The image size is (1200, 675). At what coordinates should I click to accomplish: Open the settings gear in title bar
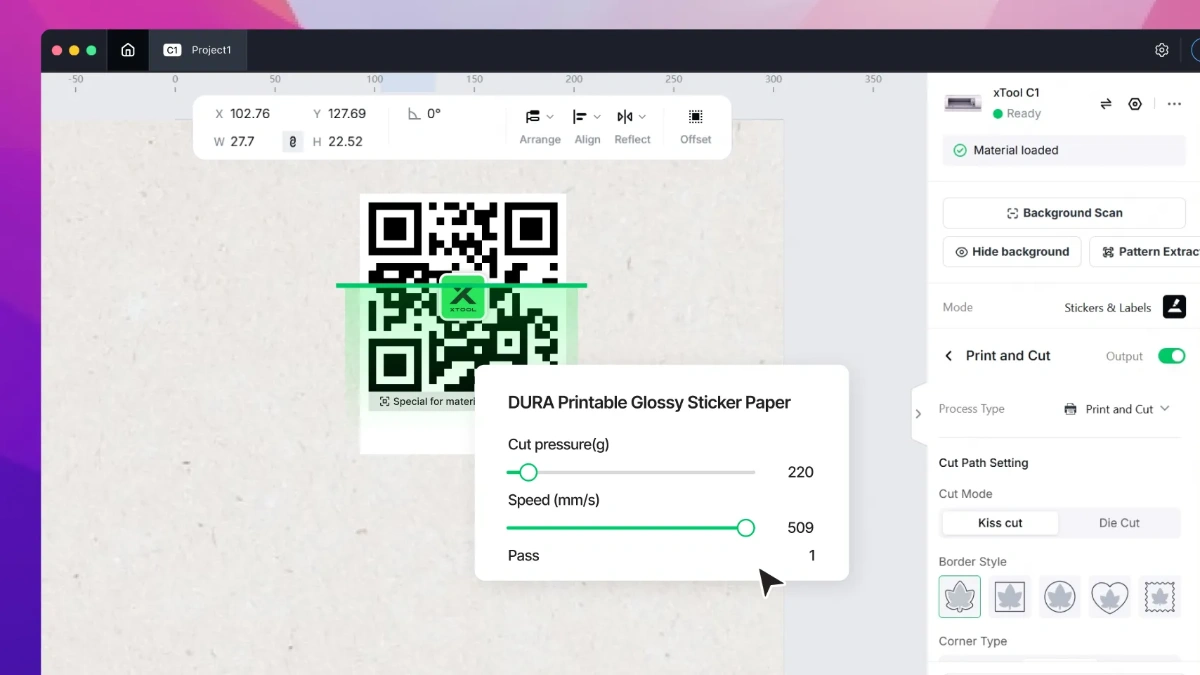pyautogui.click(x=1162, y=50)
